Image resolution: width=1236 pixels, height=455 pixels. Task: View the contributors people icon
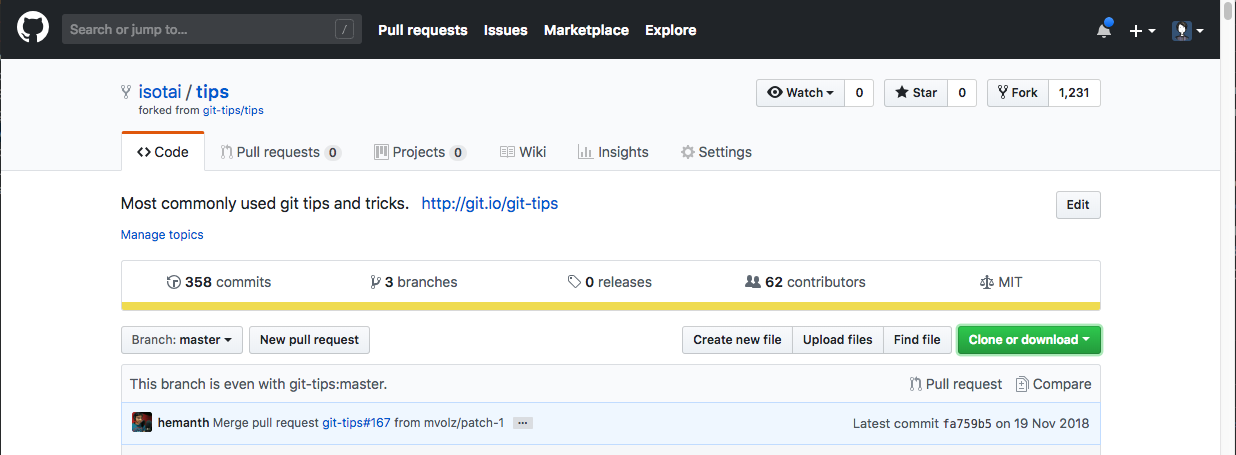click(x=753, y=282)
